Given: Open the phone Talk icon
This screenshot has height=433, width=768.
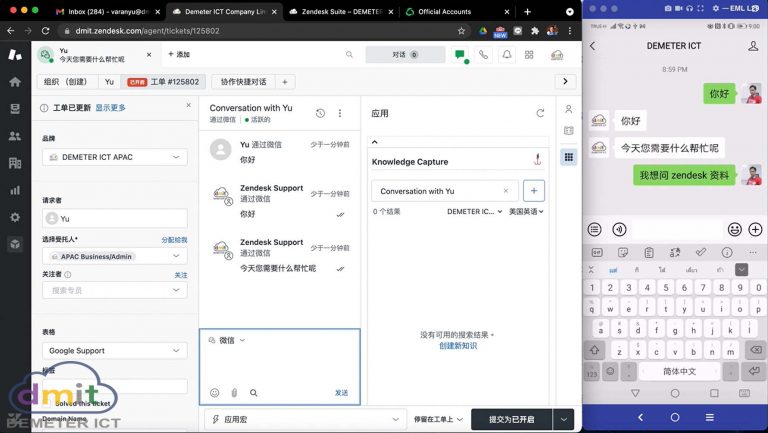Looking at the screenshot, I should (483, 55).
